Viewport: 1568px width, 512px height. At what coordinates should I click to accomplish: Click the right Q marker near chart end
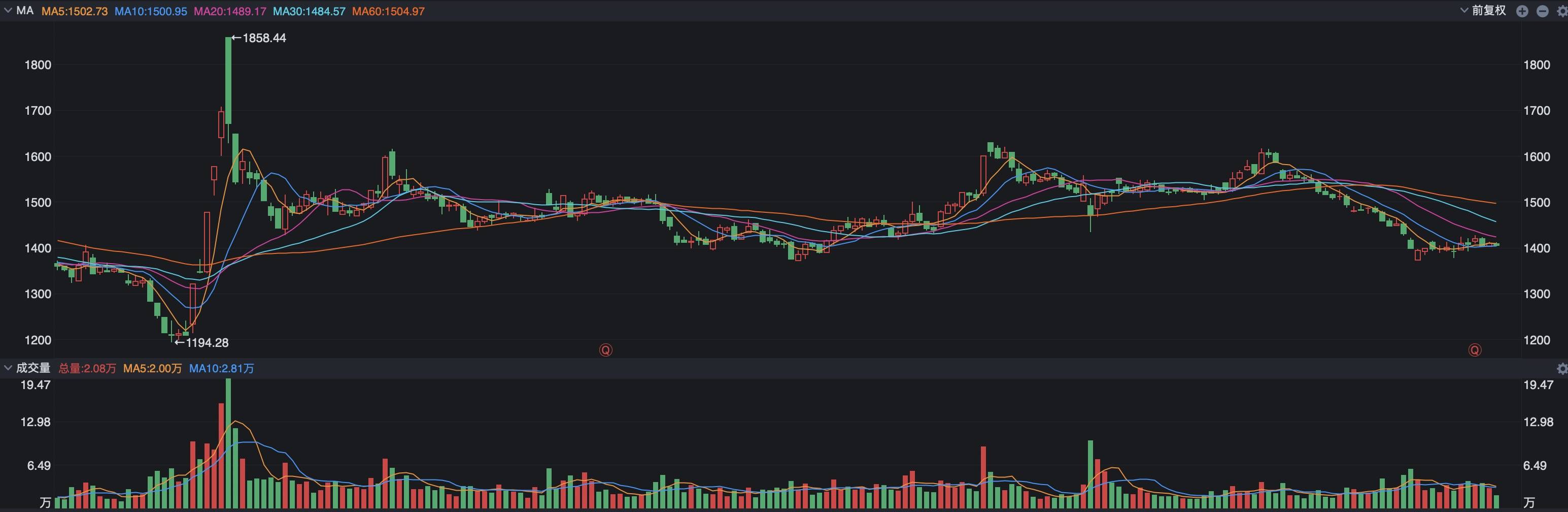(x=1474, y=350)
